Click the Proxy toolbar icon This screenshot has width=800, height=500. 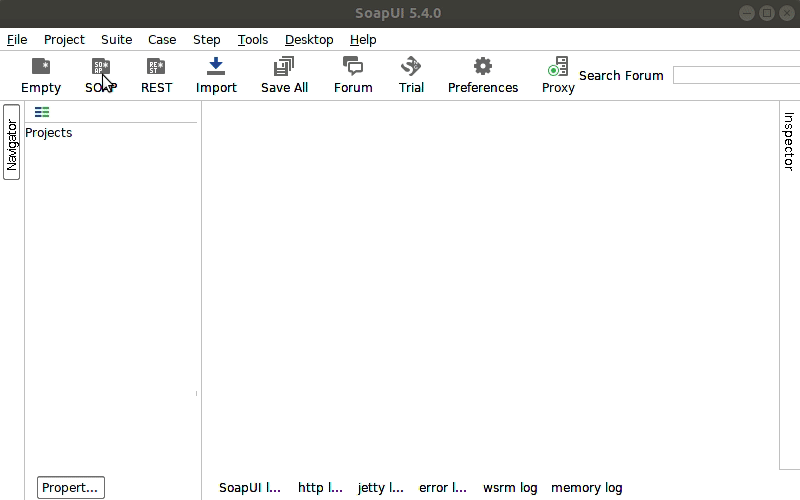(x=558, y=76)
